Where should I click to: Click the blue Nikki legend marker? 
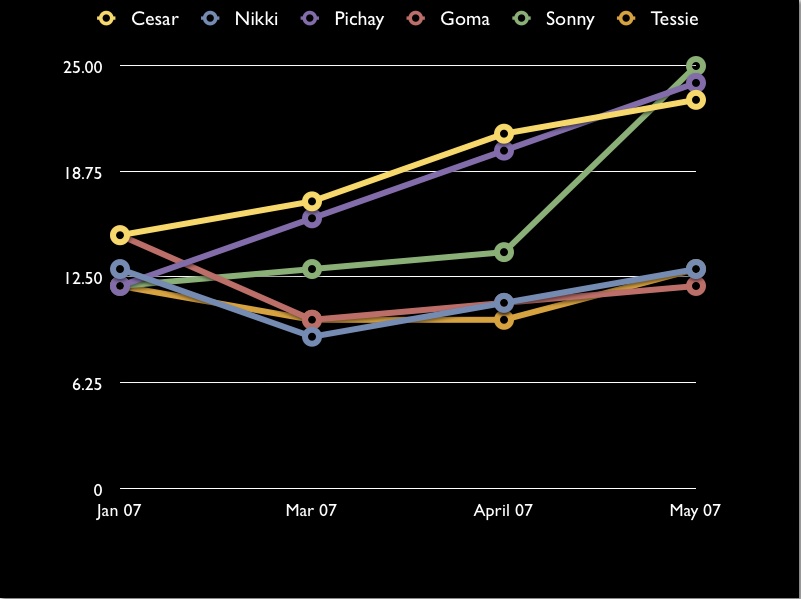[x=210, y=19]
